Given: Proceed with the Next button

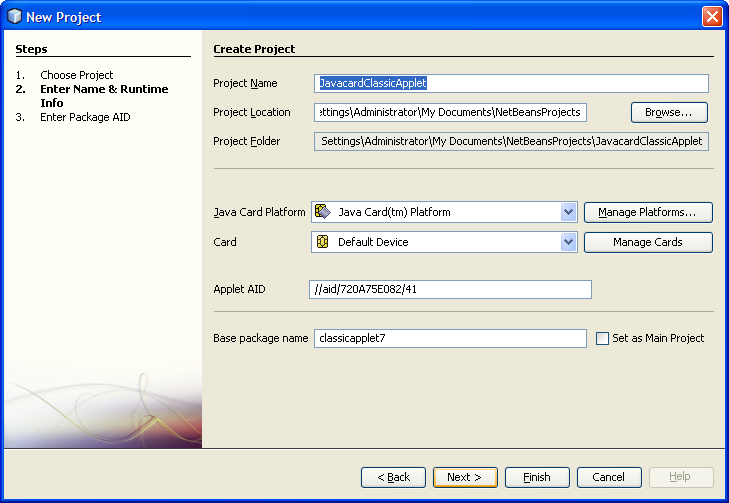Looking at the screenshot, I should (x=465, y=477).
